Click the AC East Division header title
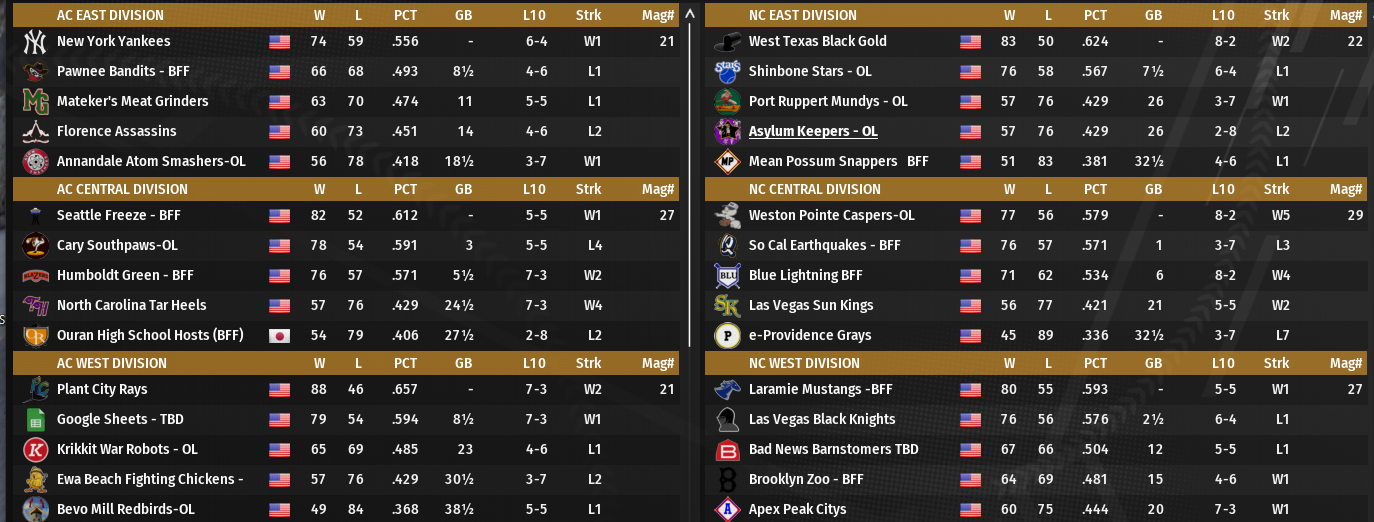This screenshot has height=522, width=1374. point(110,15)
